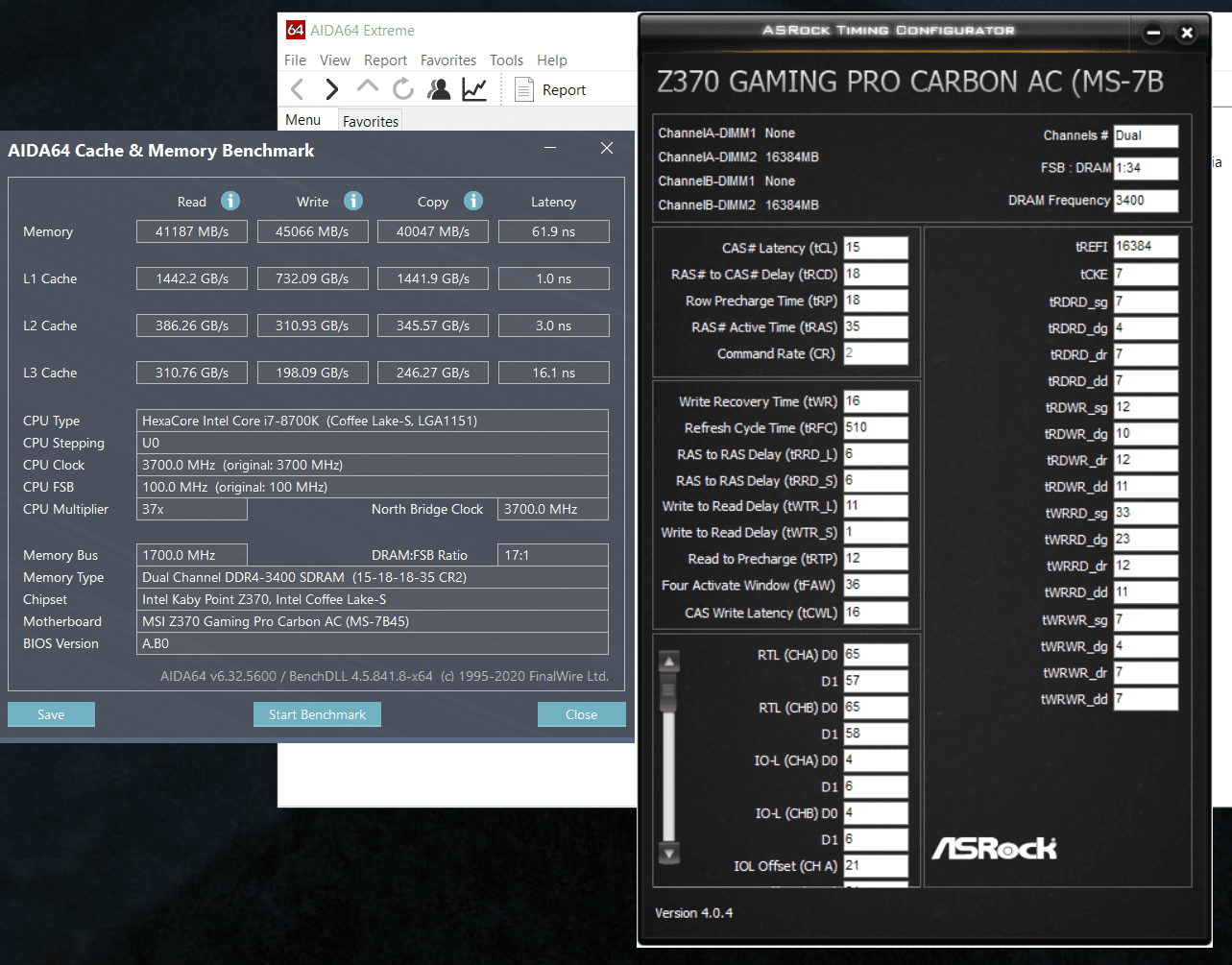The width and height of the screenshot is (1232, 965).
Task: Show info for the Read column
Action: click(x=230, y=201)
